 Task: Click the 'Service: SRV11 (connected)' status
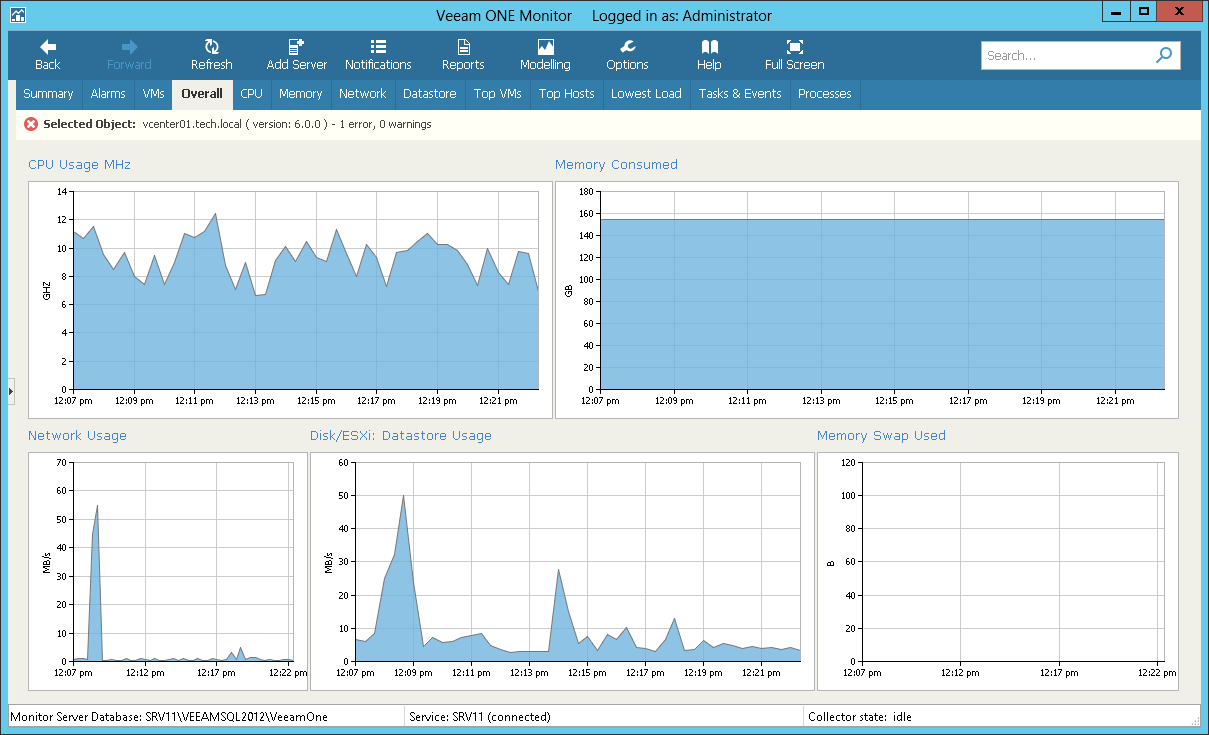(480, 717)
